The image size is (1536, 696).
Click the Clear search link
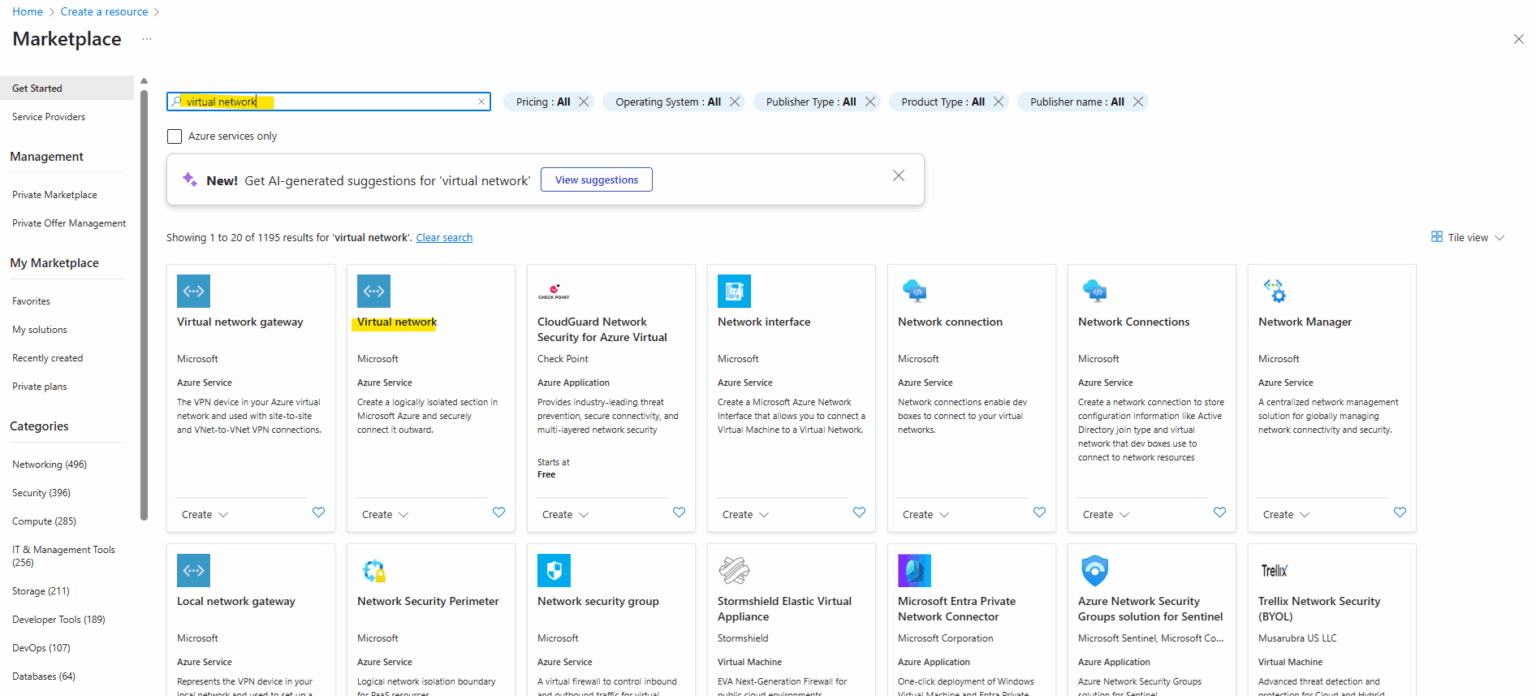(x=444, y=238)
